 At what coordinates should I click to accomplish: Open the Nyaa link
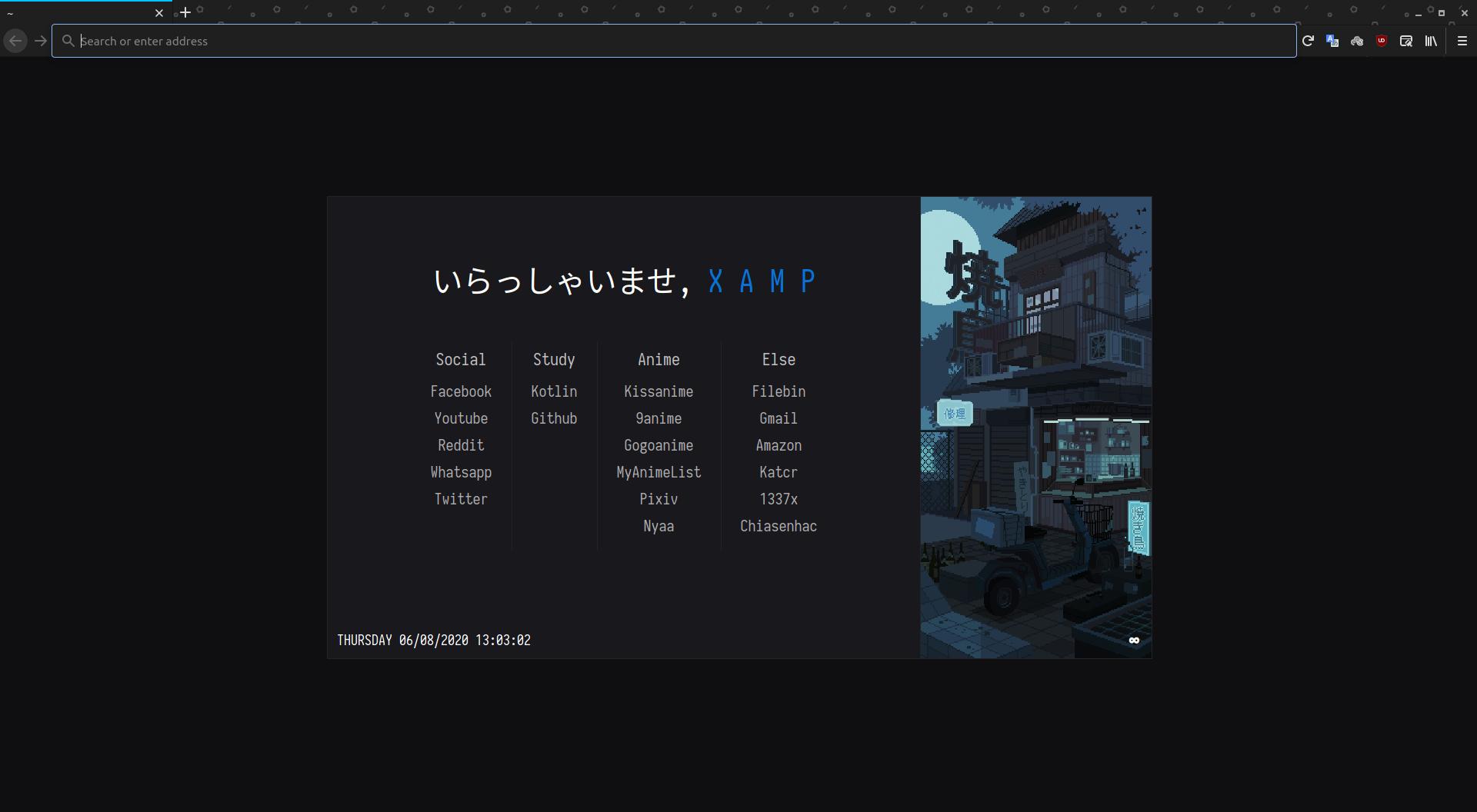click(658, 526)
